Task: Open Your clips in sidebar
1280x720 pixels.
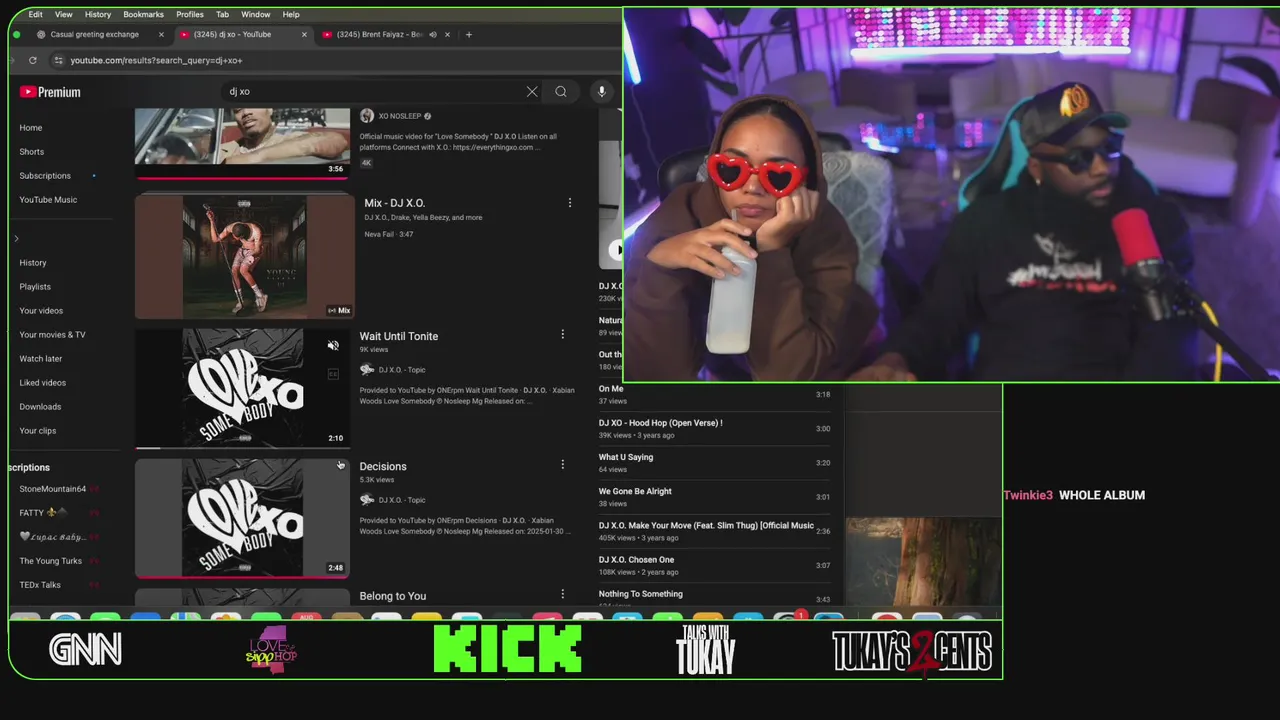Action: [x=38, y=431]
